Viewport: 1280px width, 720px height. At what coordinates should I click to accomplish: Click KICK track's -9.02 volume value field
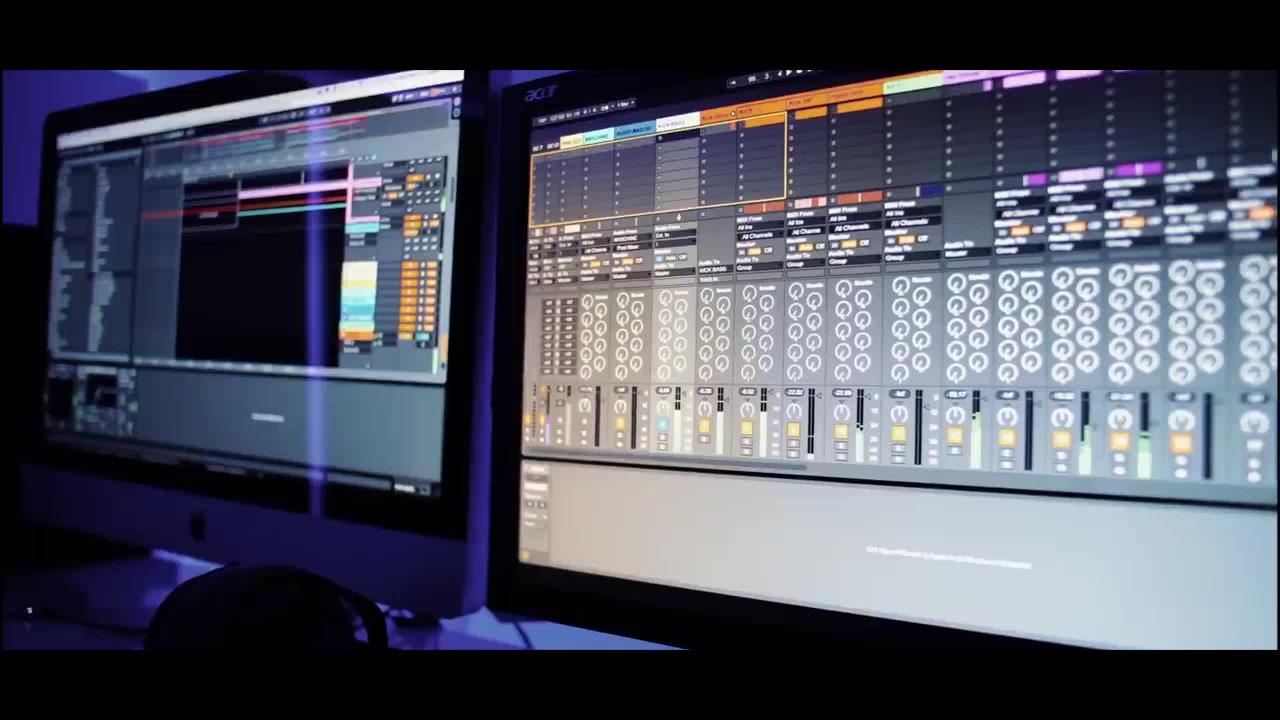748,392
